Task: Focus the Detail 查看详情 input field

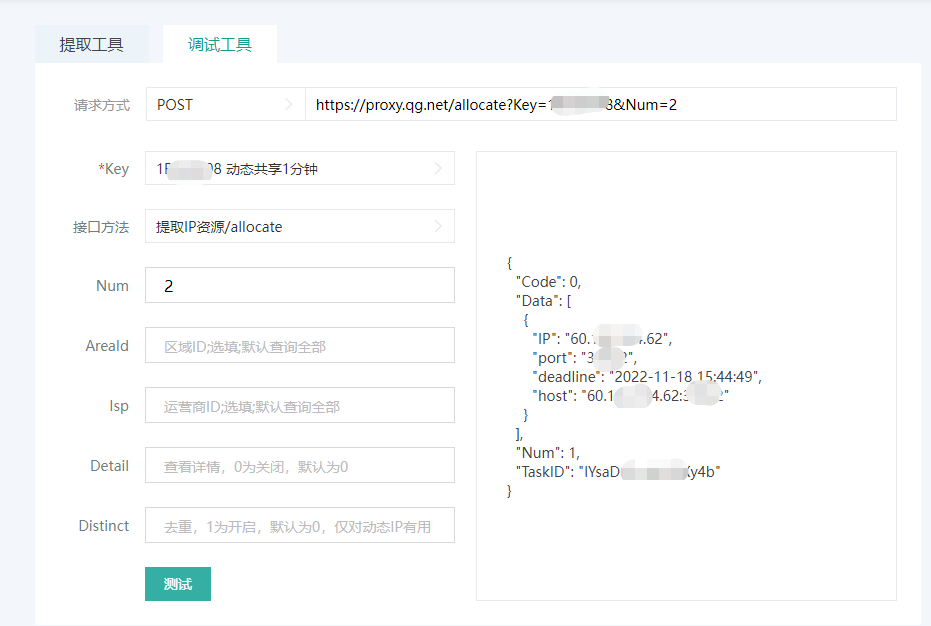Action: coord(300,466)
